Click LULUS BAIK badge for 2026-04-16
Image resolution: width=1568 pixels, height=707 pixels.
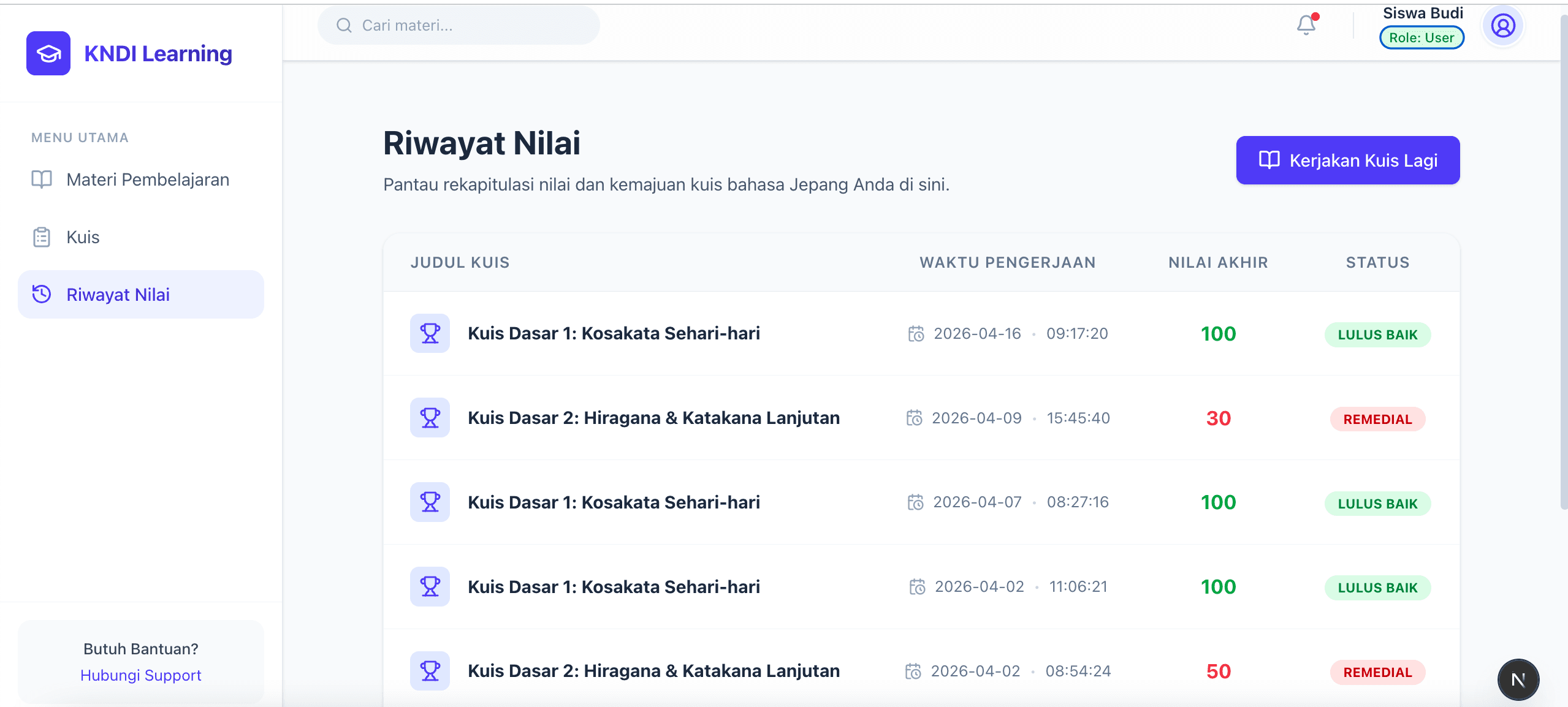1378,335
